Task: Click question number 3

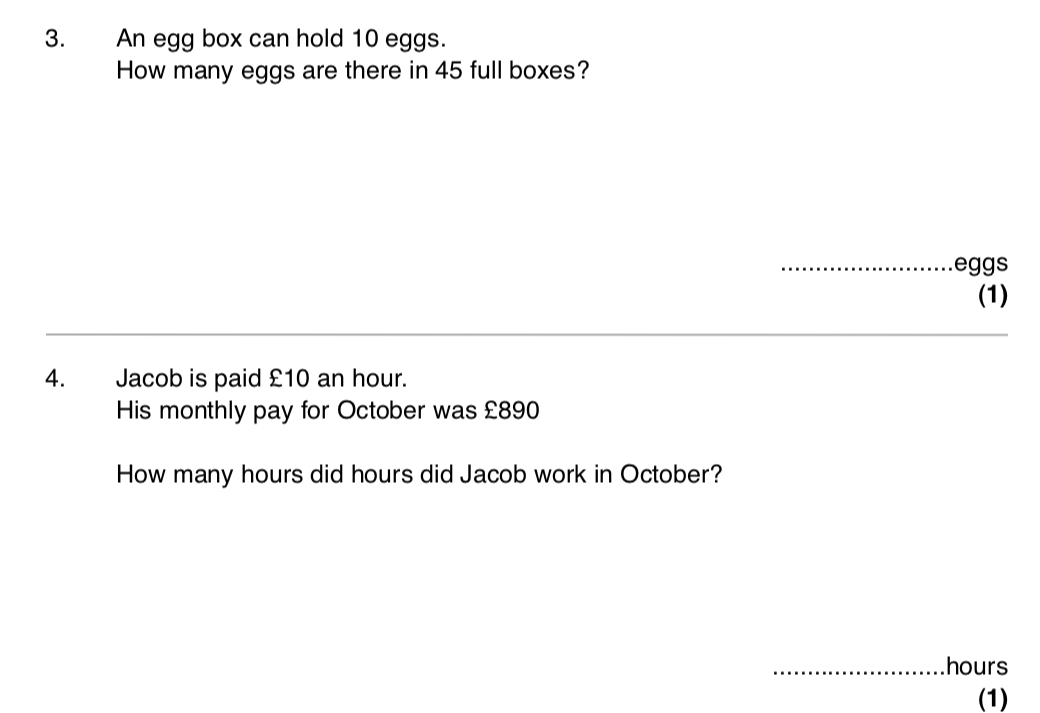Action: click(54, 40)
